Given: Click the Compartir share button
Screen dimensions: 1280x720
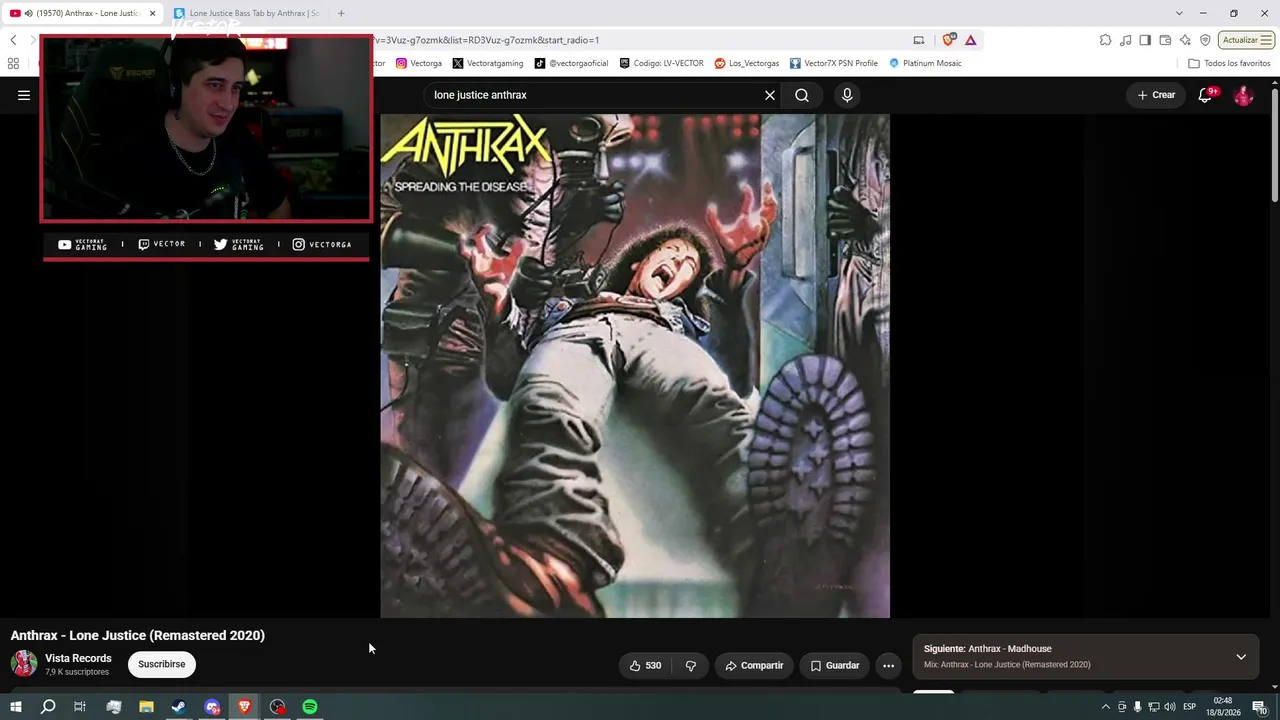Looking at the screenshot, I should (754, 666).
